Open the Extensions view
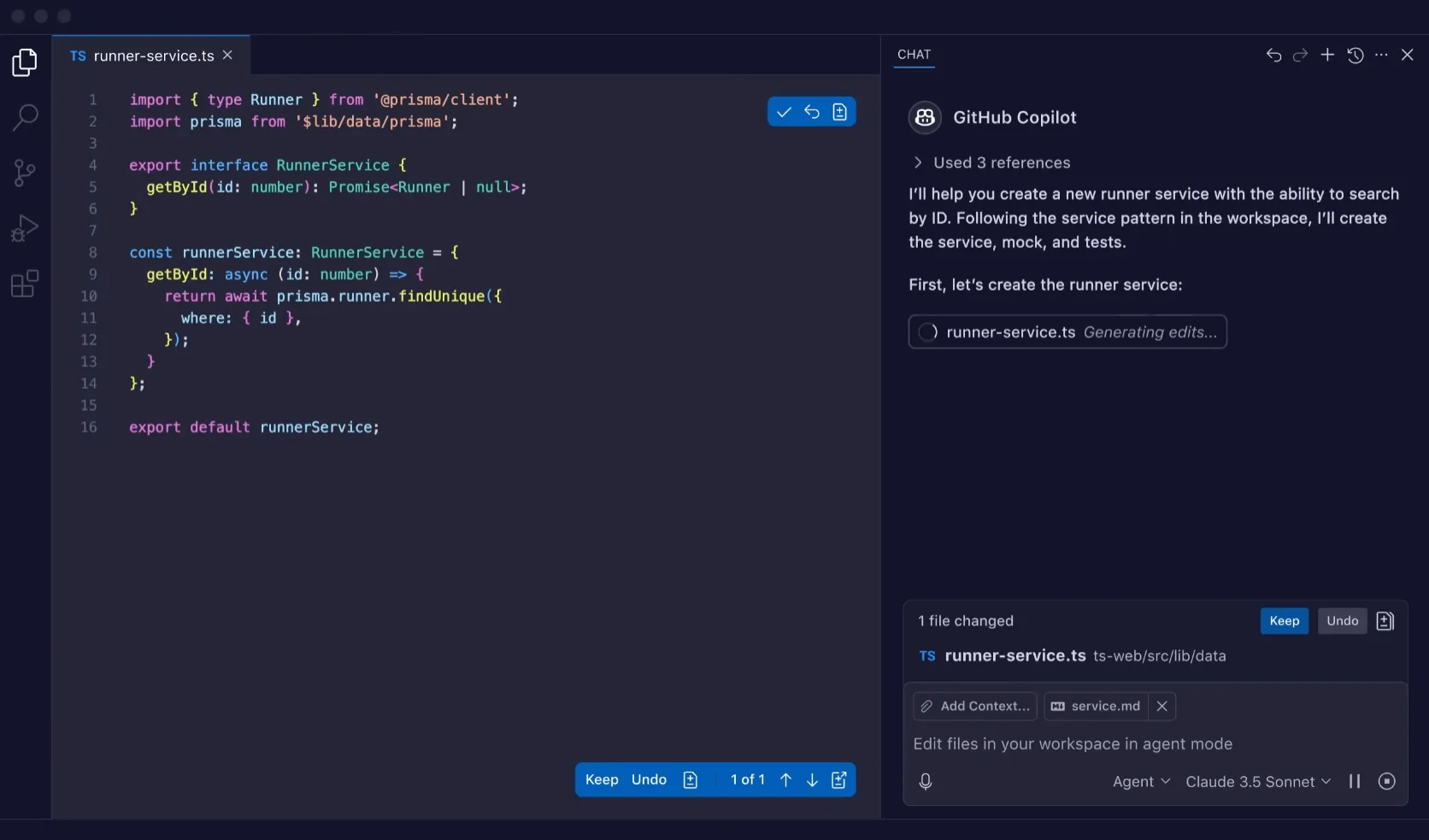 (x=25, y=284)
